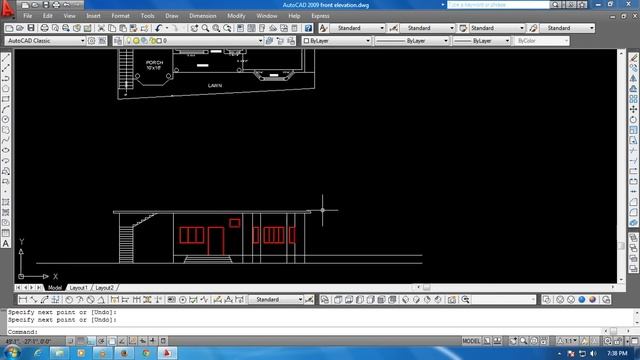This screenshot has width=640, height=360.
Task: Activate the Pan realtime tool
Action: point(194,28)
